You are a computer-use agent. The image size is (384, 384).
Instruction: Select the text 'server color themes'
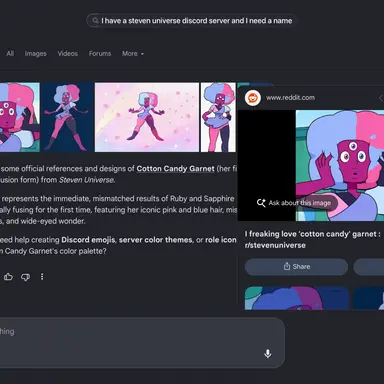pyautogui.click(x=156, y=240)
